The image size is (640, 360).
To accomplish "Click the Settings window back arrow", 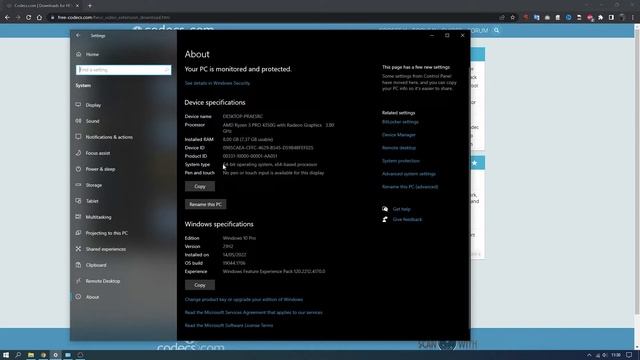I will [x=78, y=36].
